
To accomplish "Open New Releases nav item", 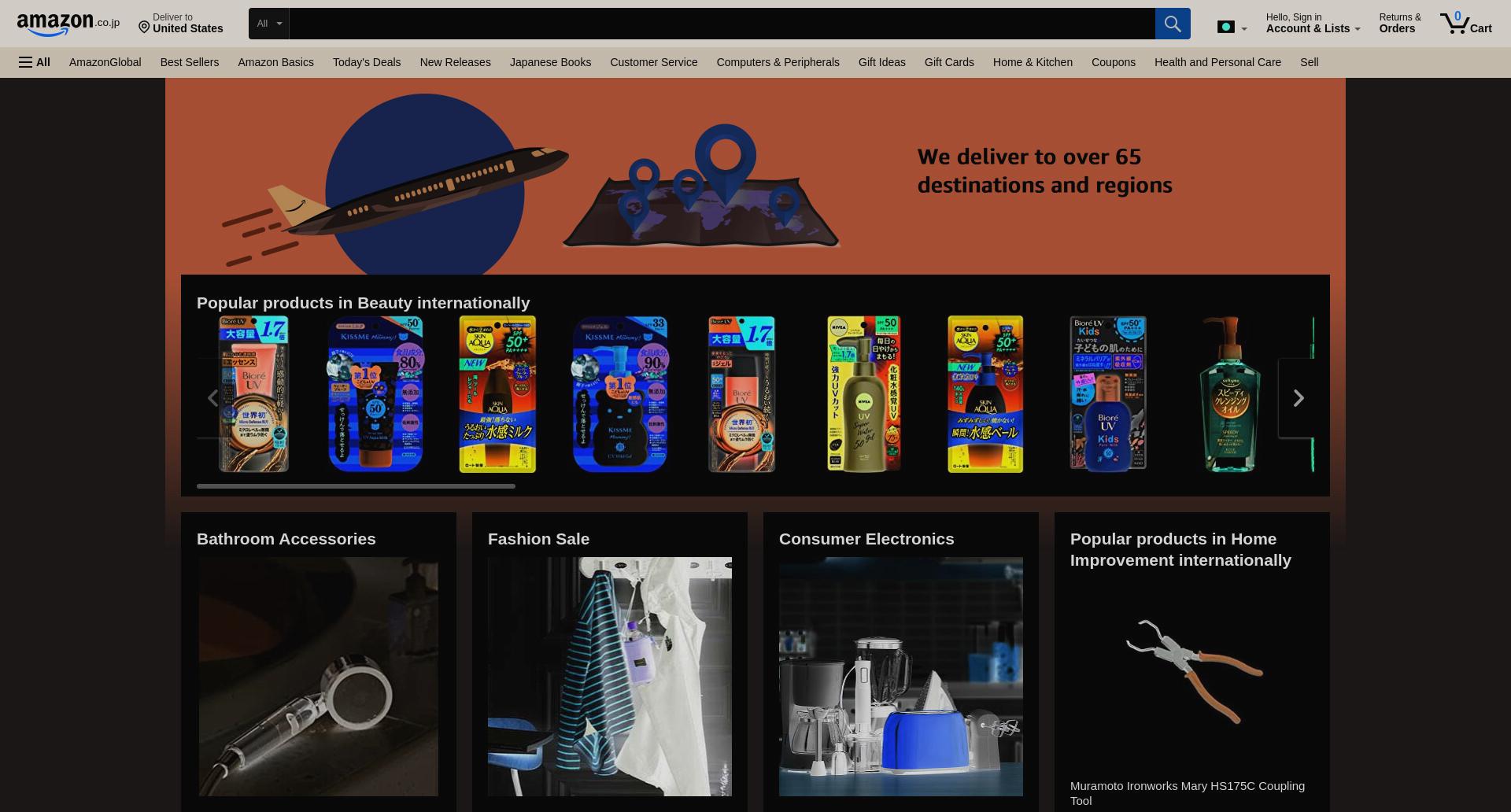I will [455, 62].
